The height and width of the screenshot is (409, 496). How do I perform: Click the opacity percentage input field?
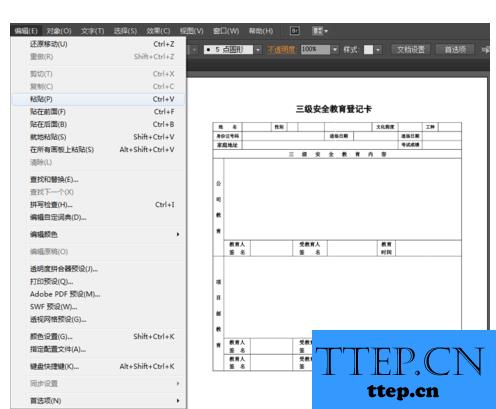[316, 50]
